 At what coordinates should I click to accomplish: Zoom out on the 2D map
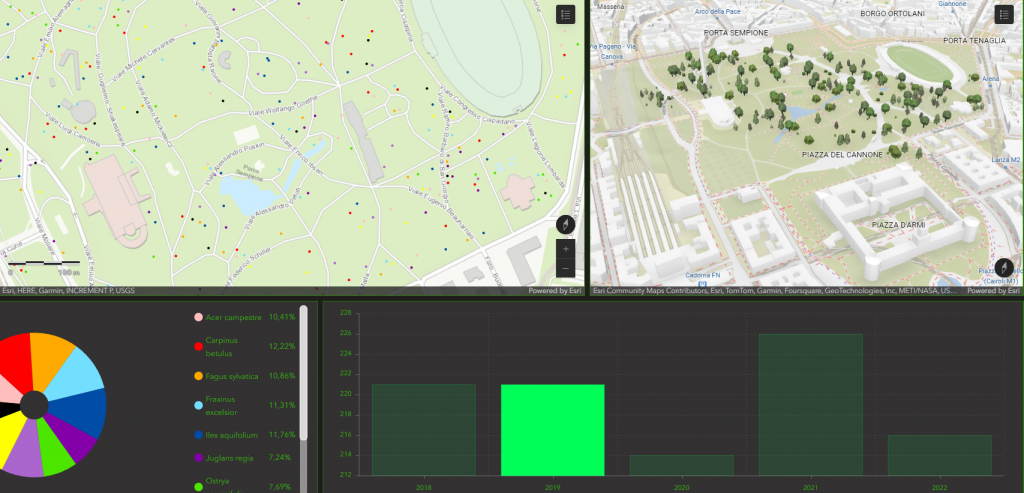coord(566,268)
